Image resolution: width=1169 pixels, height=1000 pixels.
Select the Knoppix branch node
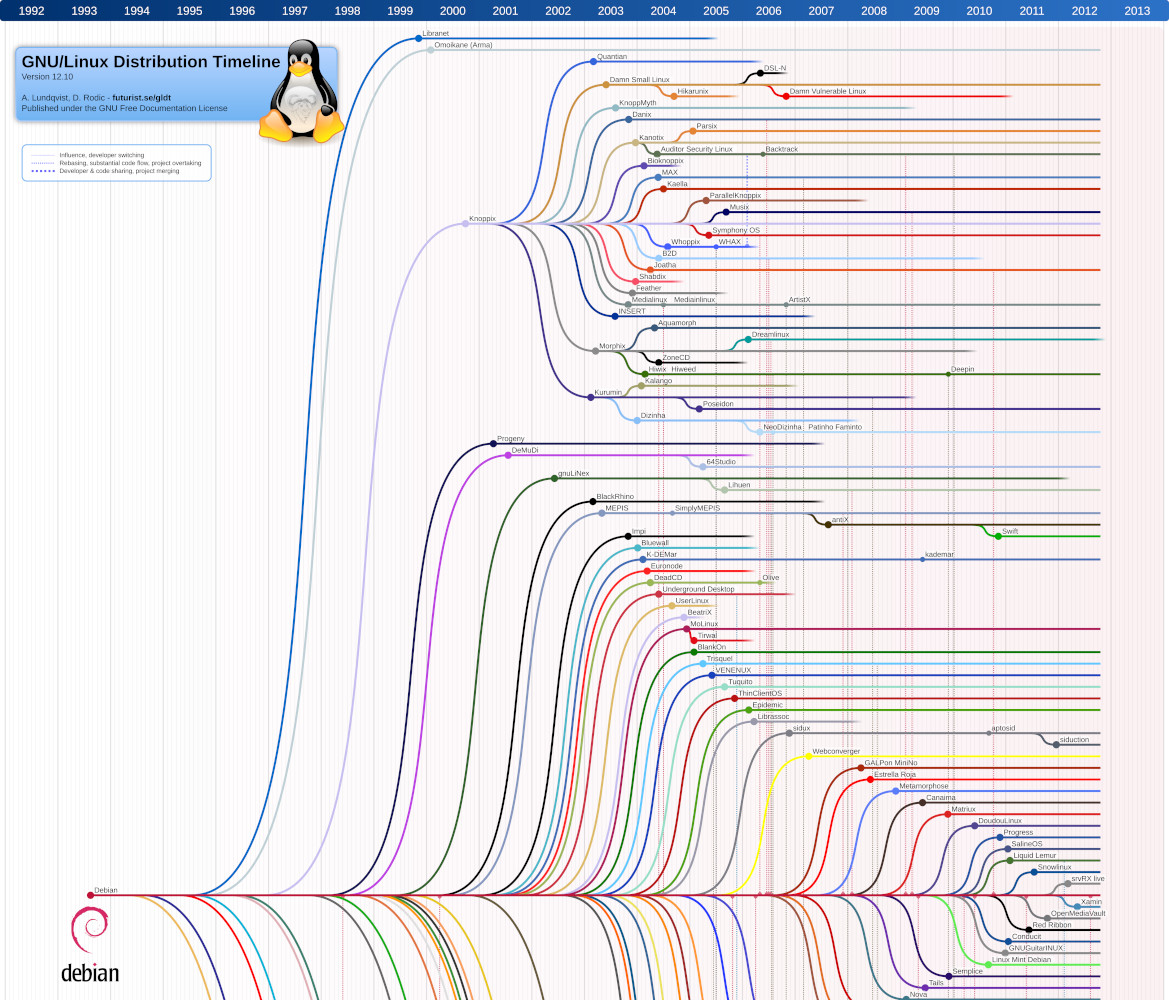[x=465, y=223]
